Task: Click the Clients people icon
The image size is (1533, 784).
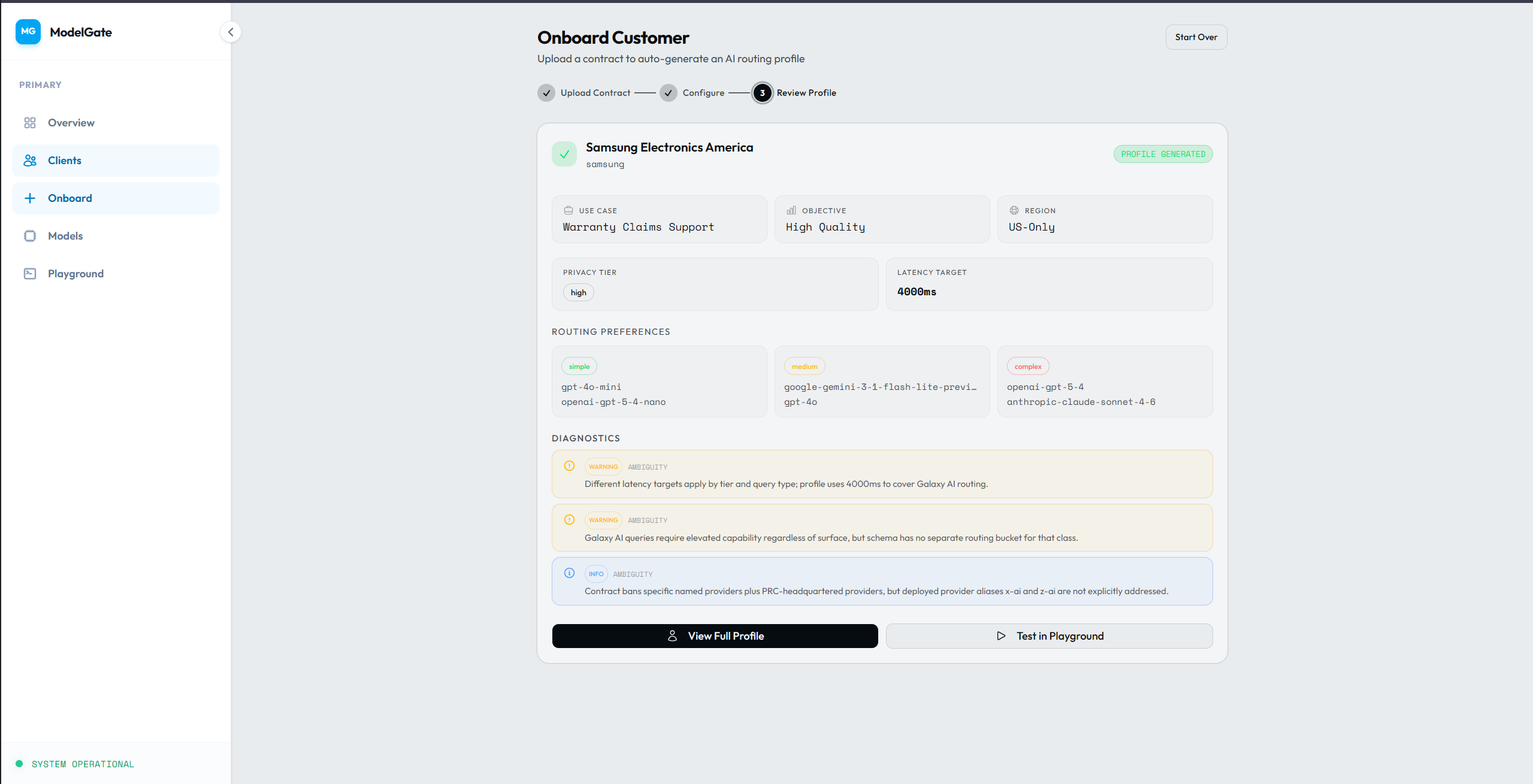Action: tap(29, 160)
